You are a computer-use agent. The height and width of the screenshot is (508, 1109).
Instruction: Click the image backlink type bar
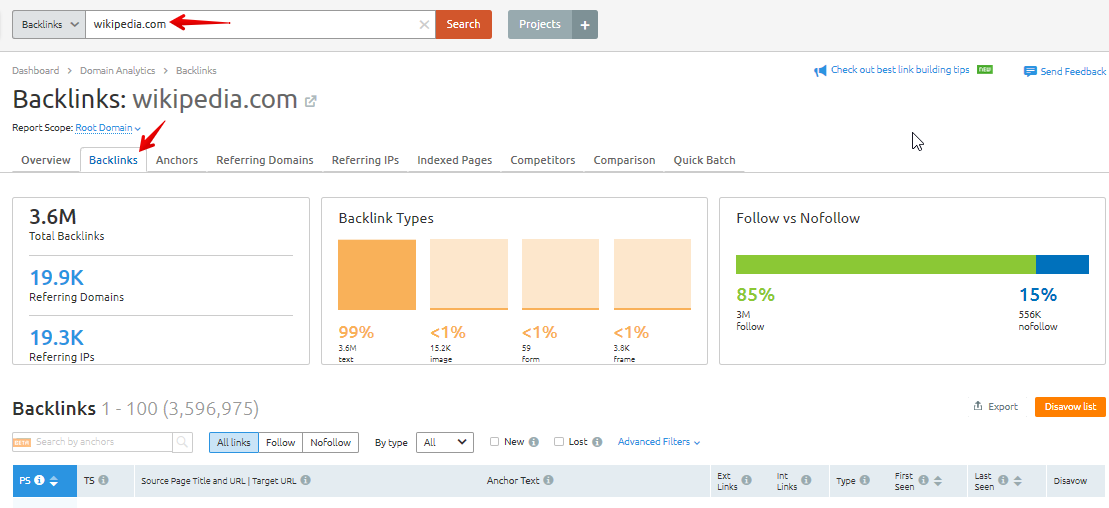tap(469, 275)
